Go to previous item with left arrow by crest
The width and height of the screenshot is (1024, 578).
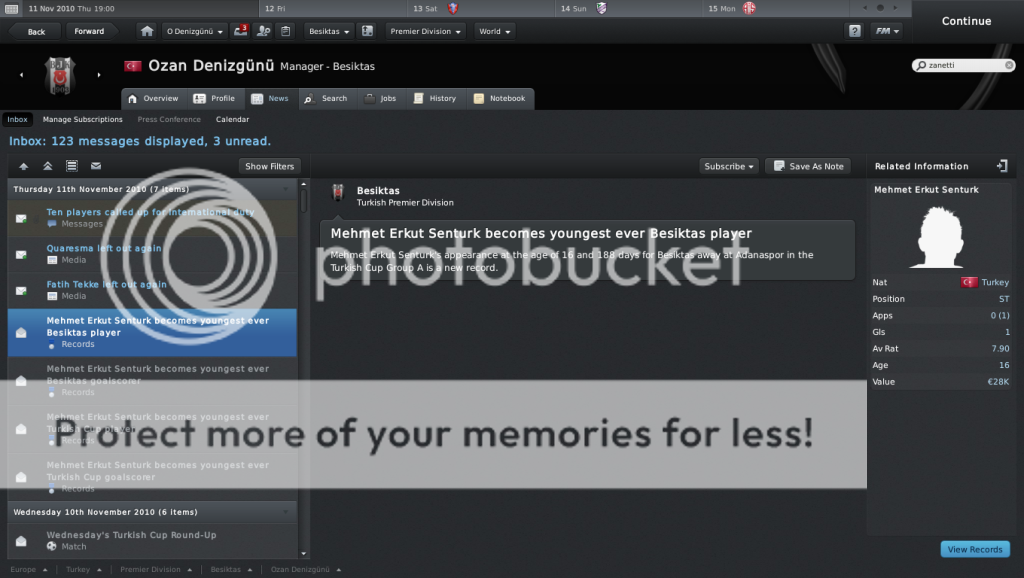22,75
